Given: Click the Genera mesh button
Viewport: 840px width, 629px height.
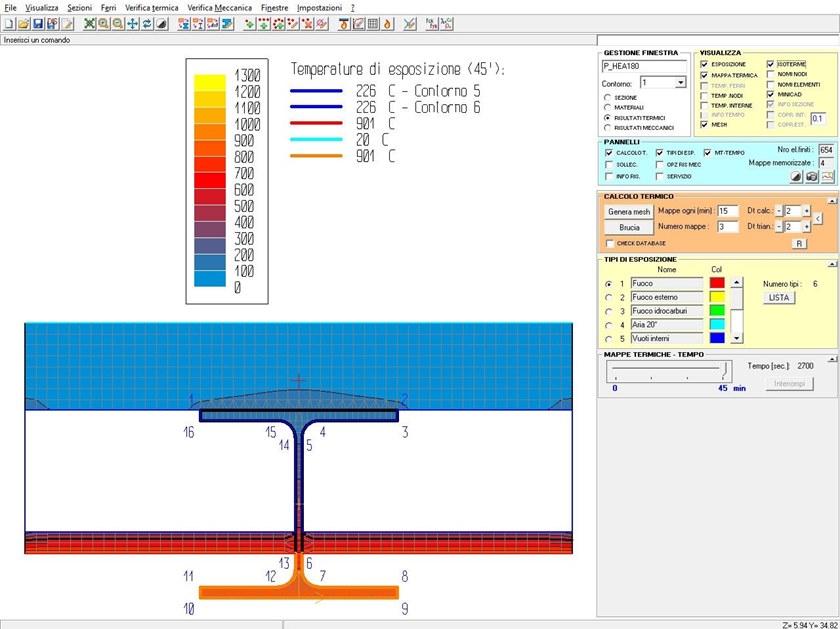Looking at the screenshot, I should click(629, 211).
